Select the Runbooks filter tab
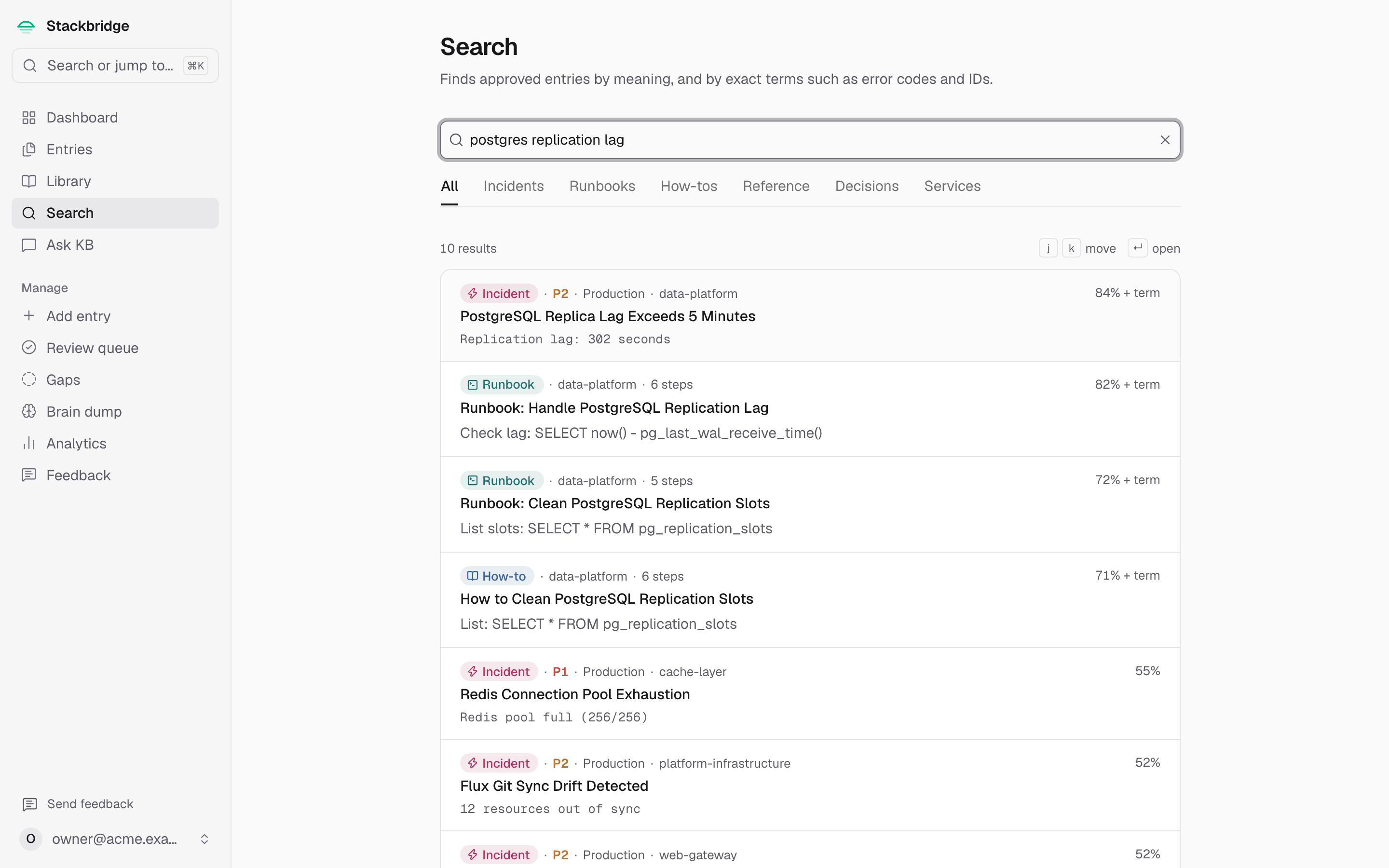 point(602,186)
